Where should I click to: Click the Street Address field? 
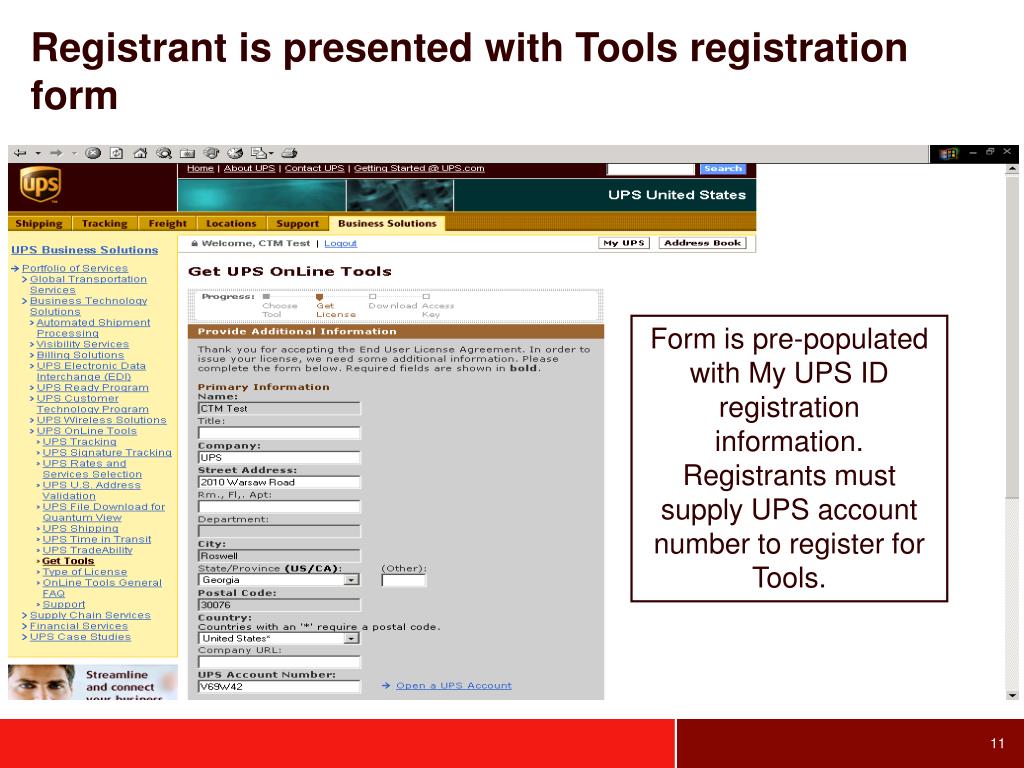(x=279, y=482)
